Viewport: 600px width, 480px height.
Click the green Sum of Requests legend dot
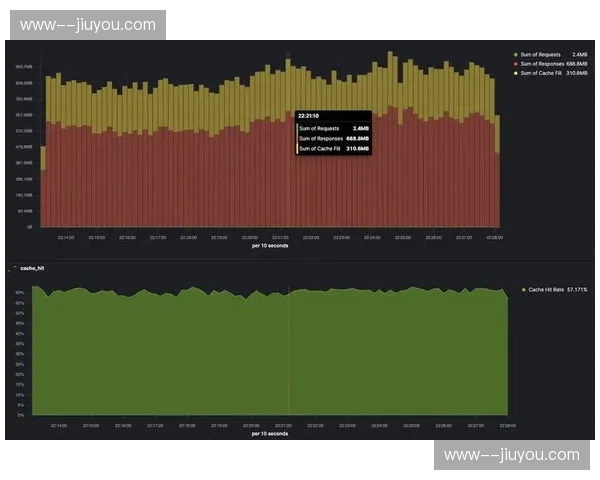tap(514, 54)
